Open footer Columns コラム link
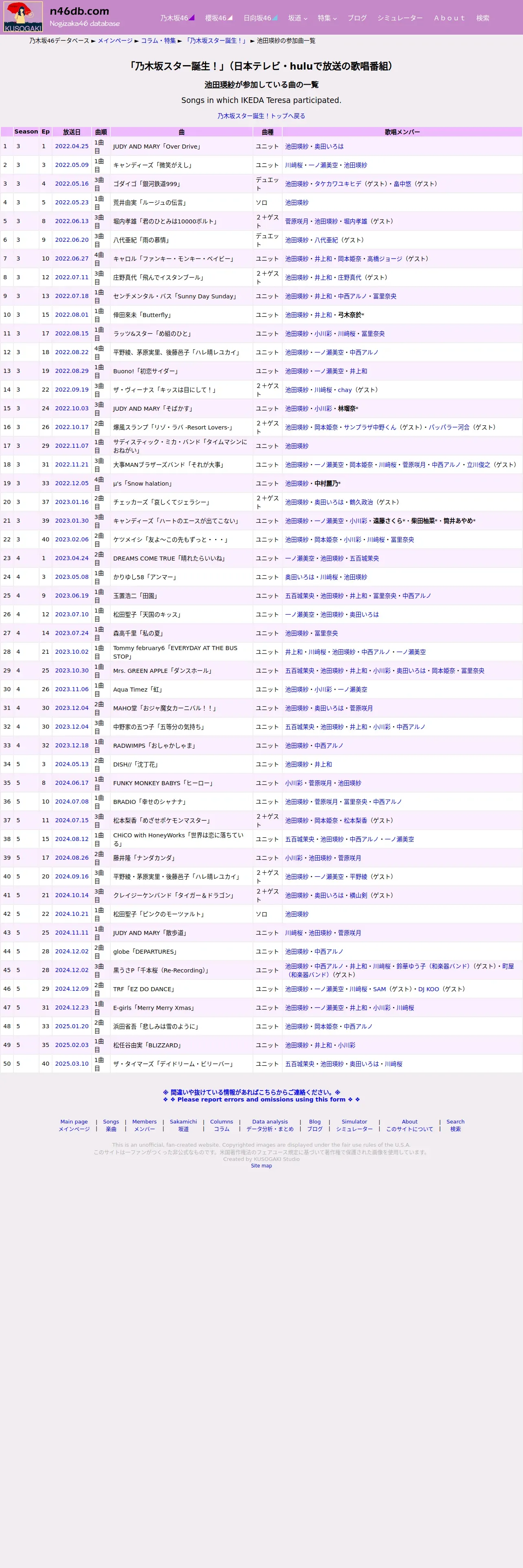The width and height of the screenshot is (523, 1568). [222, 1126]
